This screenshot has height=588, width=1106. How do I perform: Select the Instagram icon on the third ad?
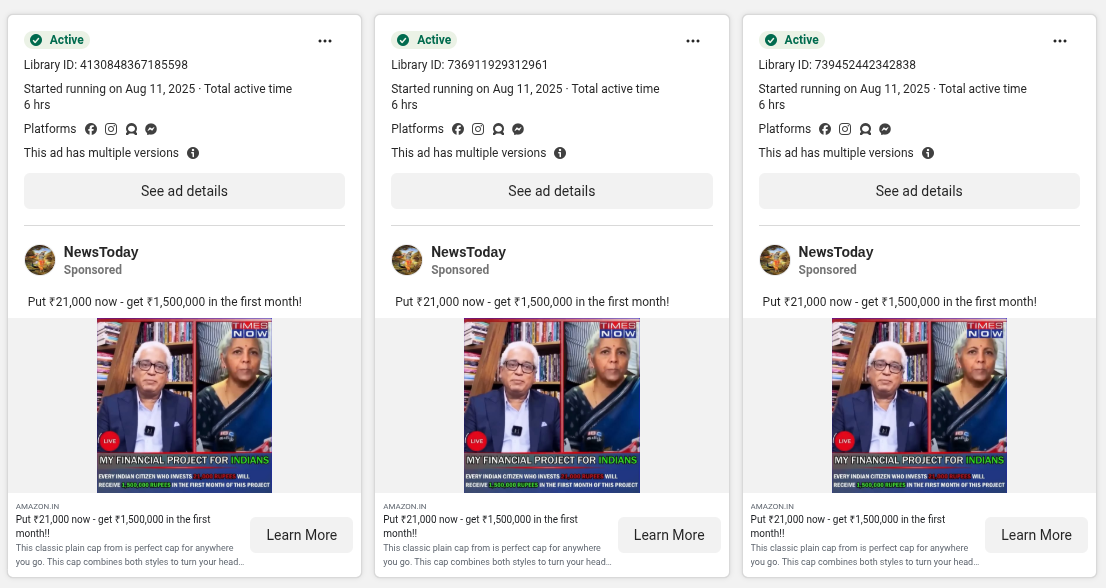[845, 129]
